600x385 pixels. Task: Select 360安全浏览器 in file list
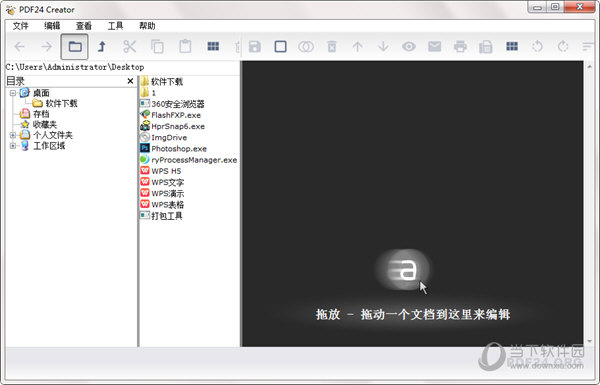(178, 104)
